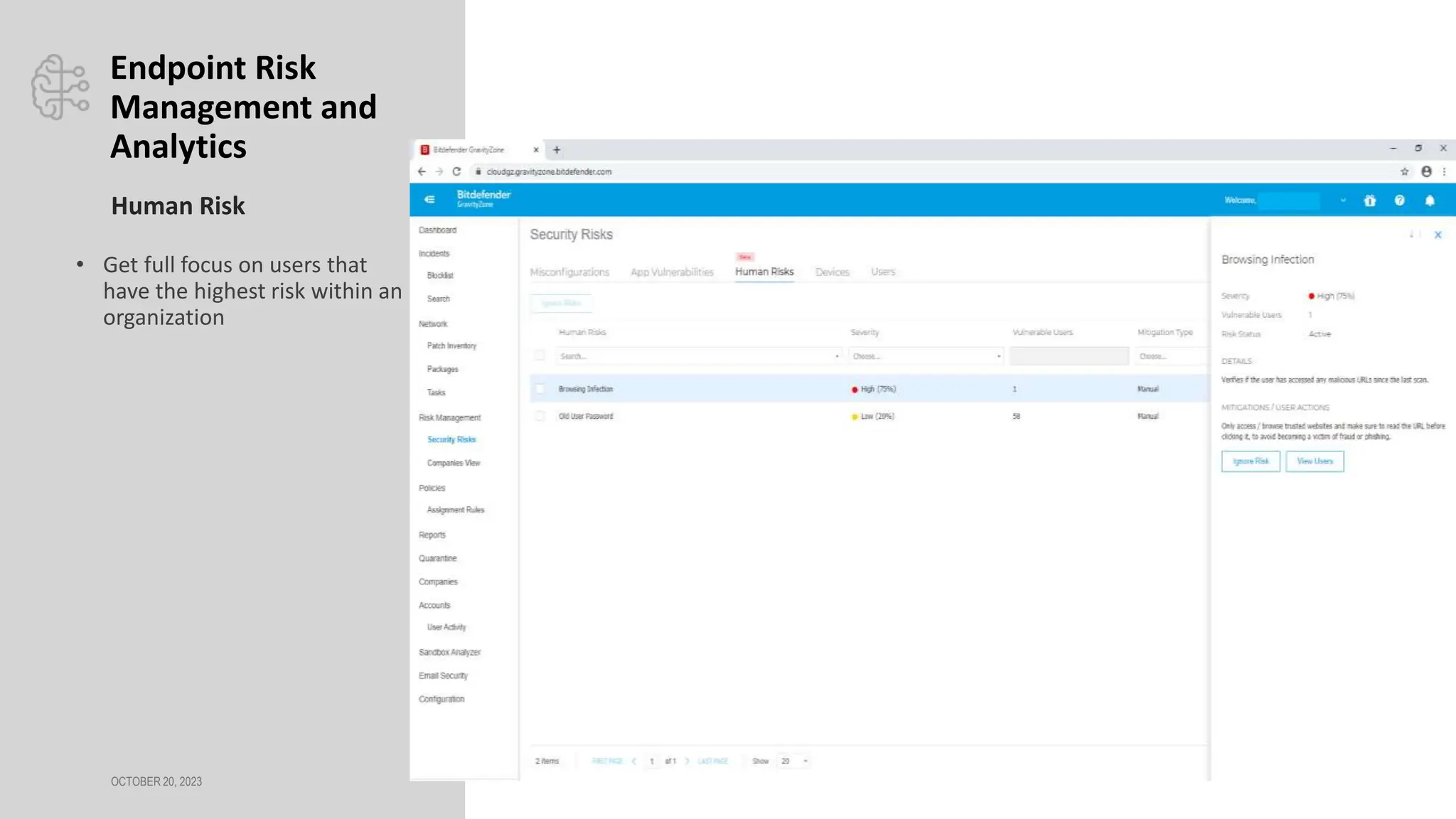
Task: Open a new browser tab with plus
Action: pyautogui.click(x=557, y=150)
